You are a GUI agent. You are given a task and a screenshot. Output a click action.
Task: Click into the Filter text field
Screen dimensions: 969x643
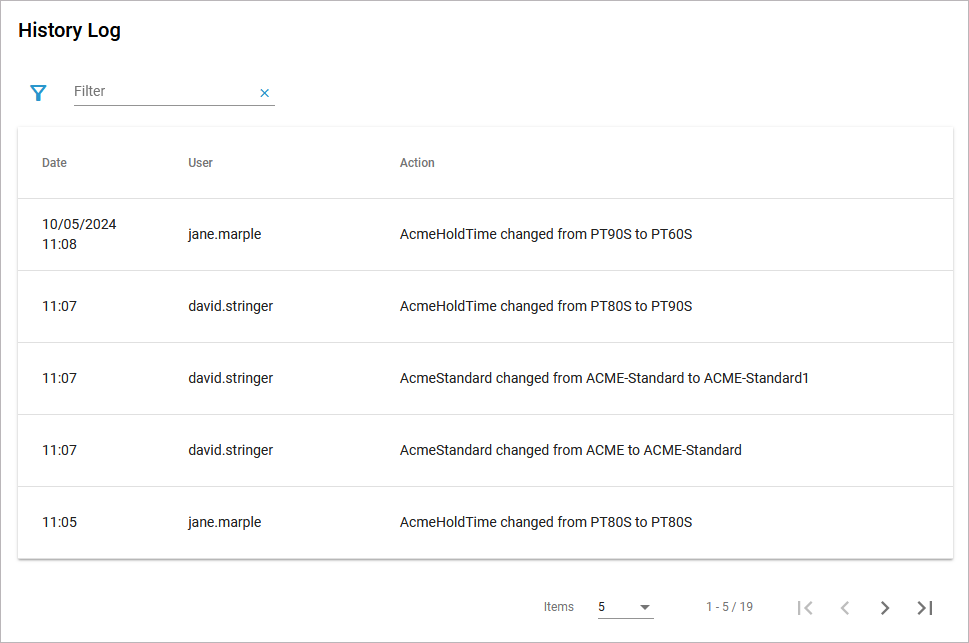pyautogui.click(x=160, y=91)
